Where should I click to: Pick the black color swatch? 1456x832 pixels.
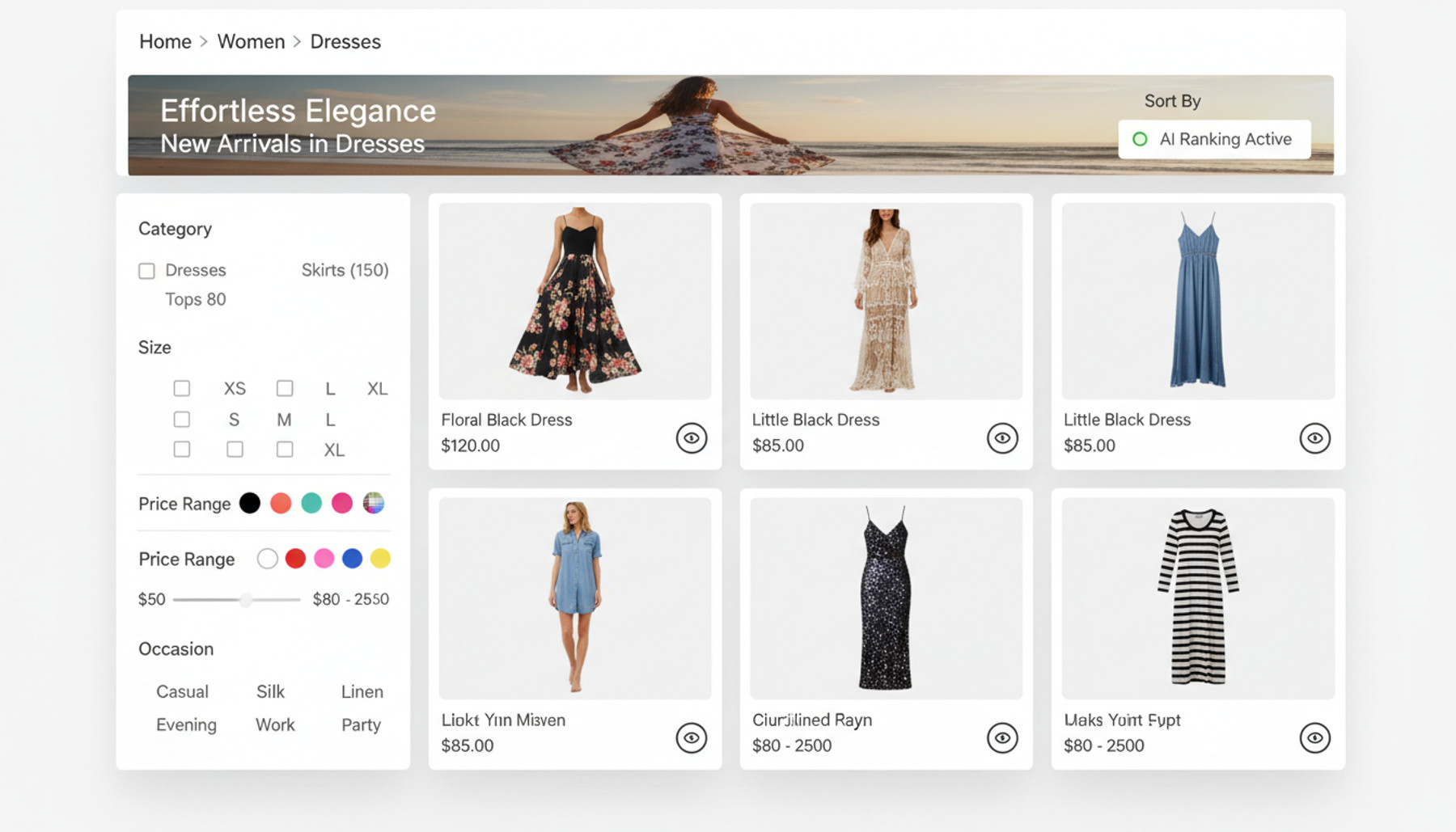(250, 503)
